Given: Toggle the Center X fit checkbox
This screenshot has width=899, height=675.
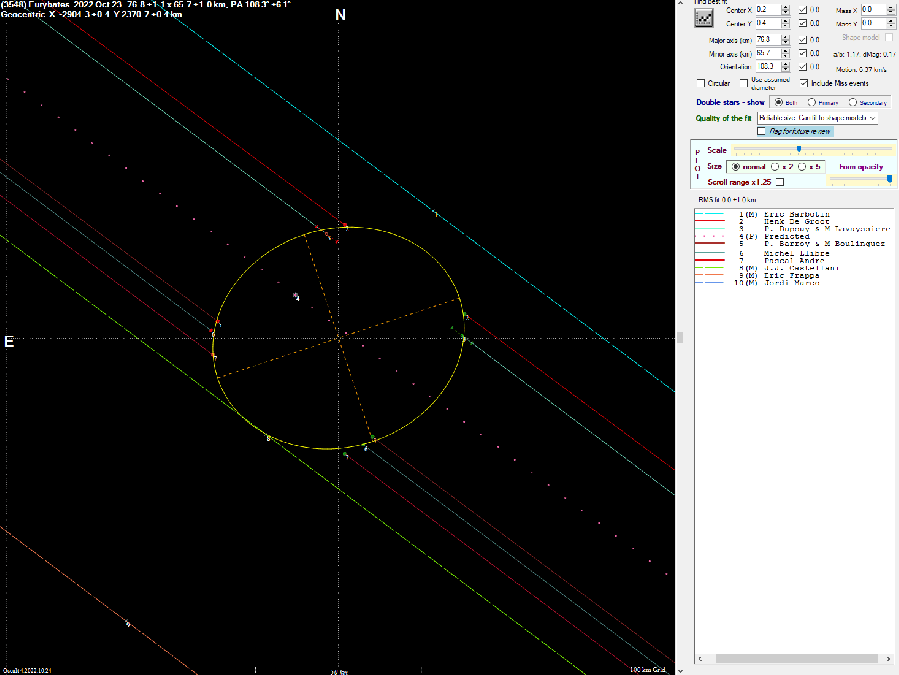Looking at the screenshot, I should (x=802, y=9).
